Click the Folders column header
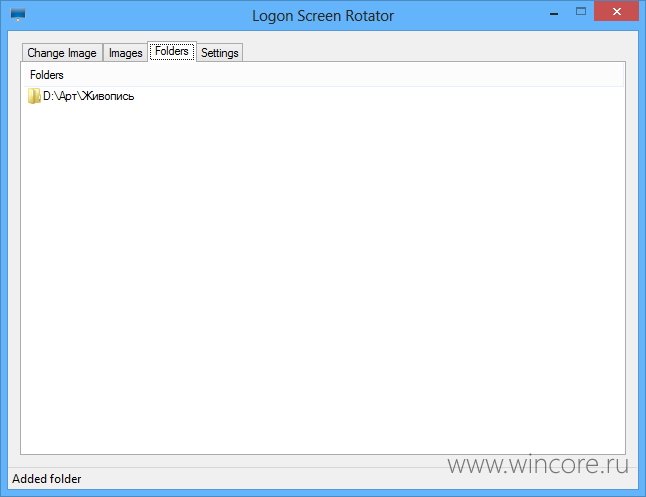This screenshot has height=497, width=646. (323, 75)
